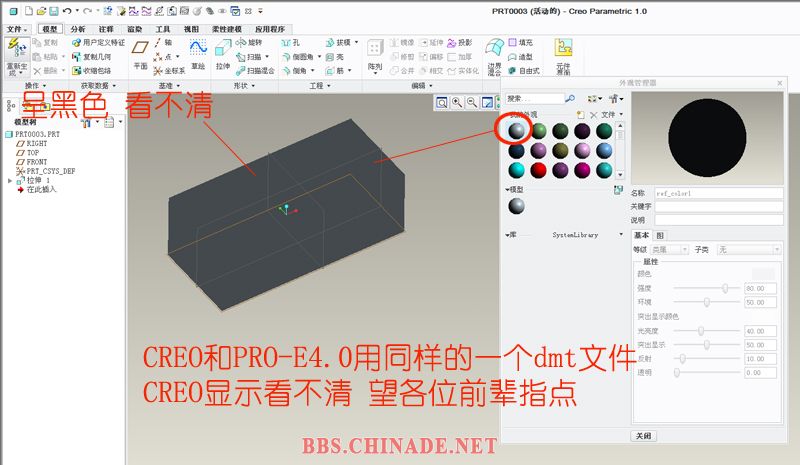Expand the 基准 ribbon group dropdown
The height and width of the screenshot is (465, 800).
[169, 86]
